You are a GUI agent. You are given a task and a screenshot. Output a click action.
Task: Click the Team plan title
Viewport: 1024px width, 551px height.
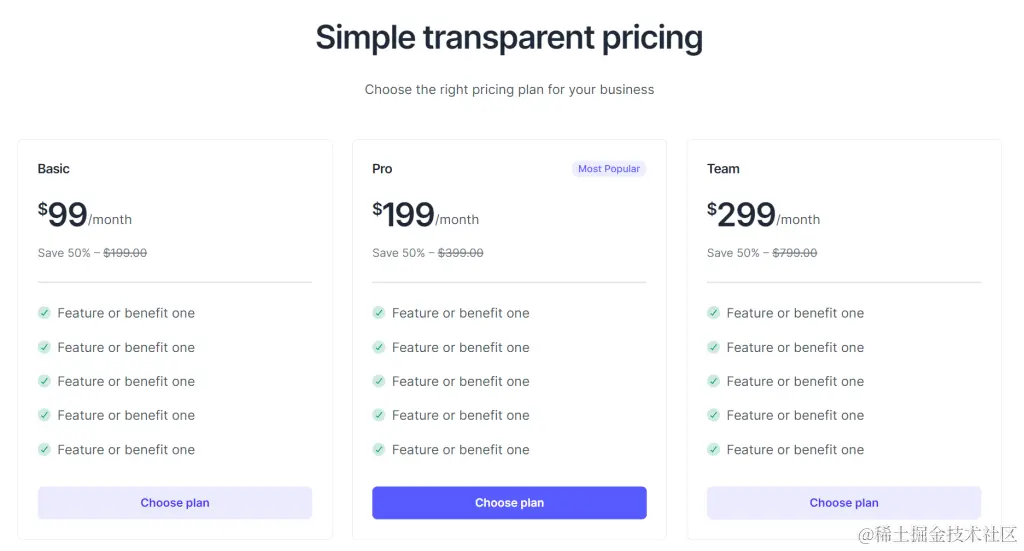[723, 169]
